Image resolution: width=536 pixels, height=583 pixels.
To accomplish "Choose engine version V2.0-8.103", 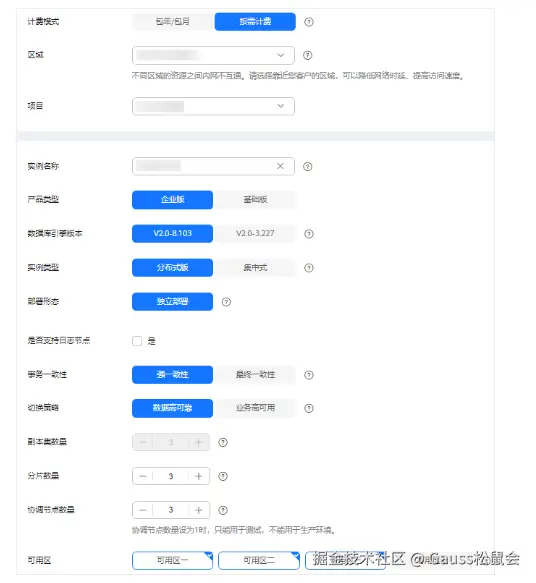I will coord(172,233).
